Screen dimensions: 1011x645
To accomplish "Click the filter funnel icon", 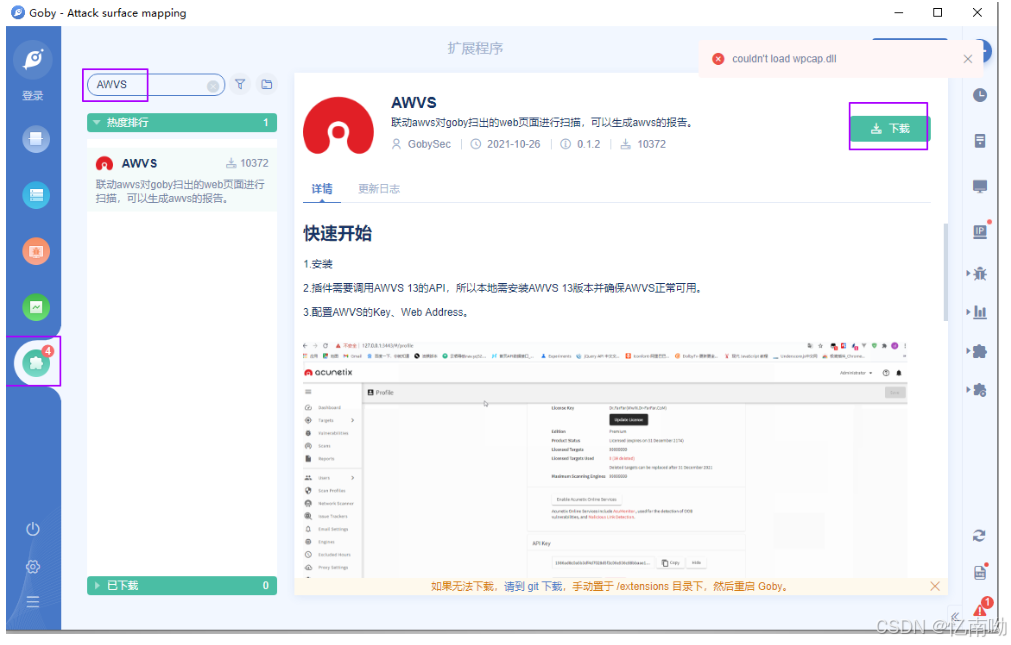I will pos(240,84).
